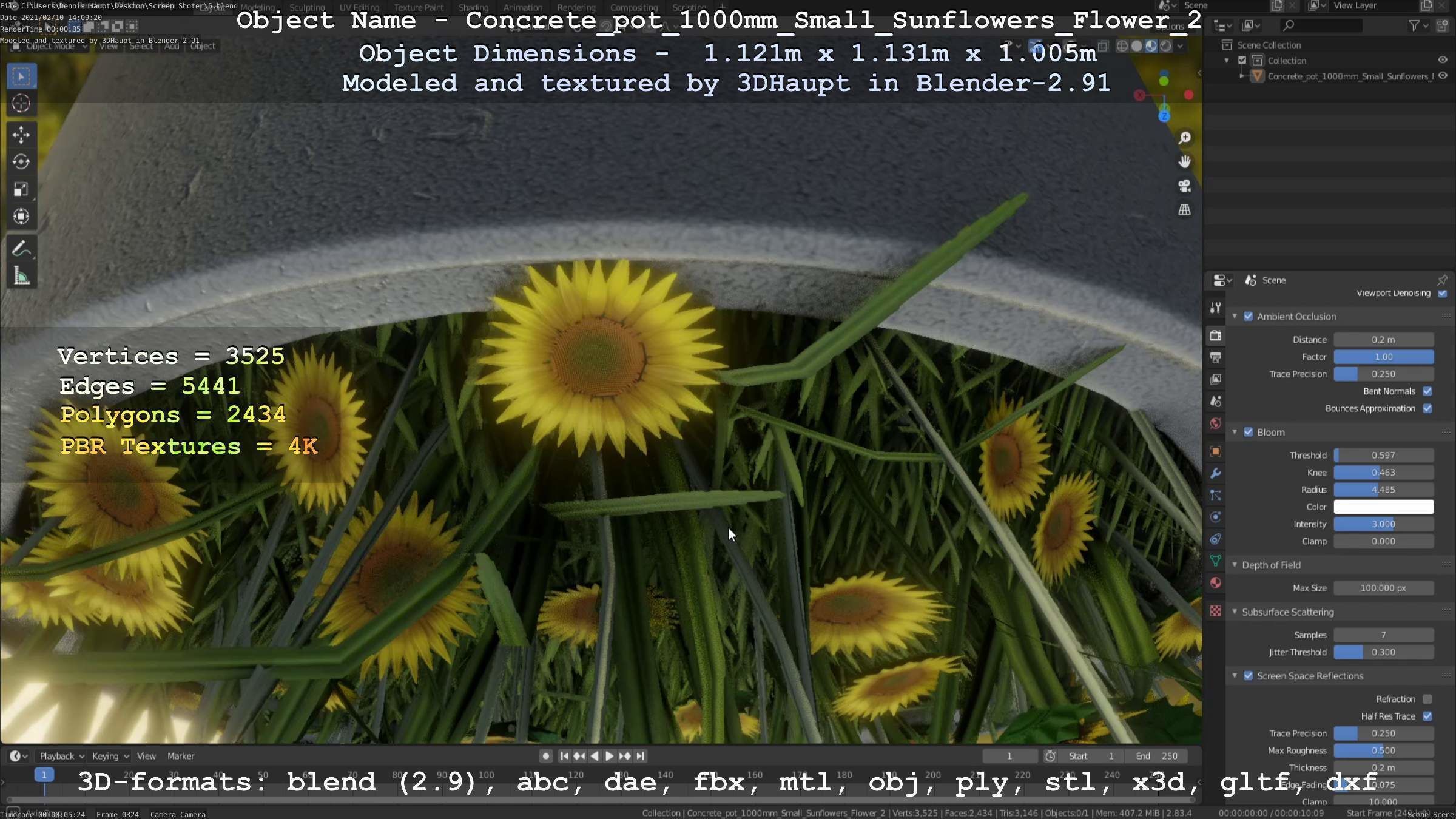Open the Physics properties tab
Screen dimensions: 1456x819
click(1216, 517)
